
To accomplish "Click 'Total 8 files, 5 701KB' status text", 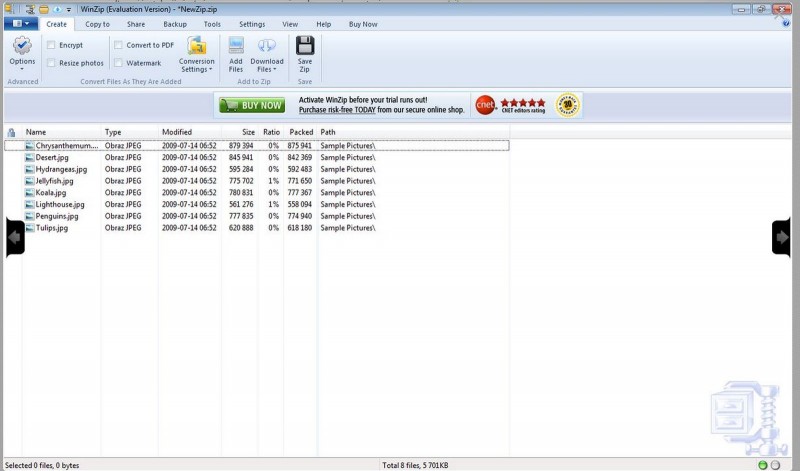I will click(415, 465).
